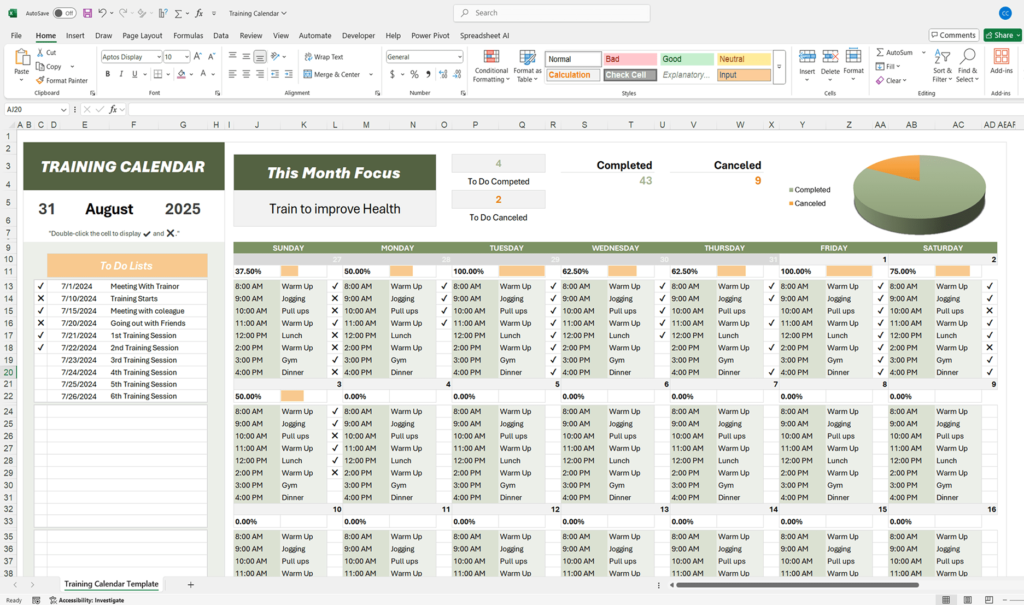Screen dimensions: 1024x605
Task: Toggle the AutoSave switch
Action: [x=65, y=13]
